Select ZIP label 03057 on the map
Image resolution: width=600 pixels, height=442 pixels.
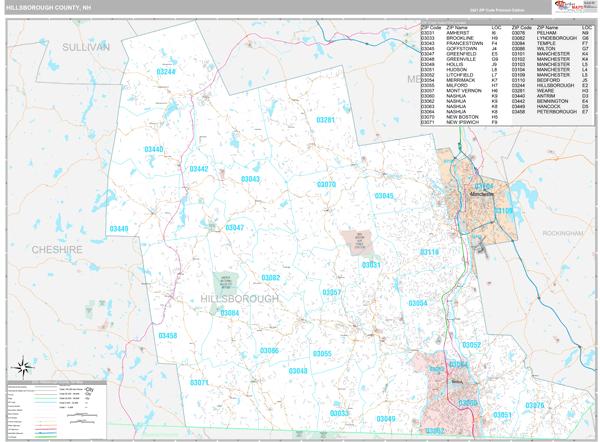tap(332, 292)
